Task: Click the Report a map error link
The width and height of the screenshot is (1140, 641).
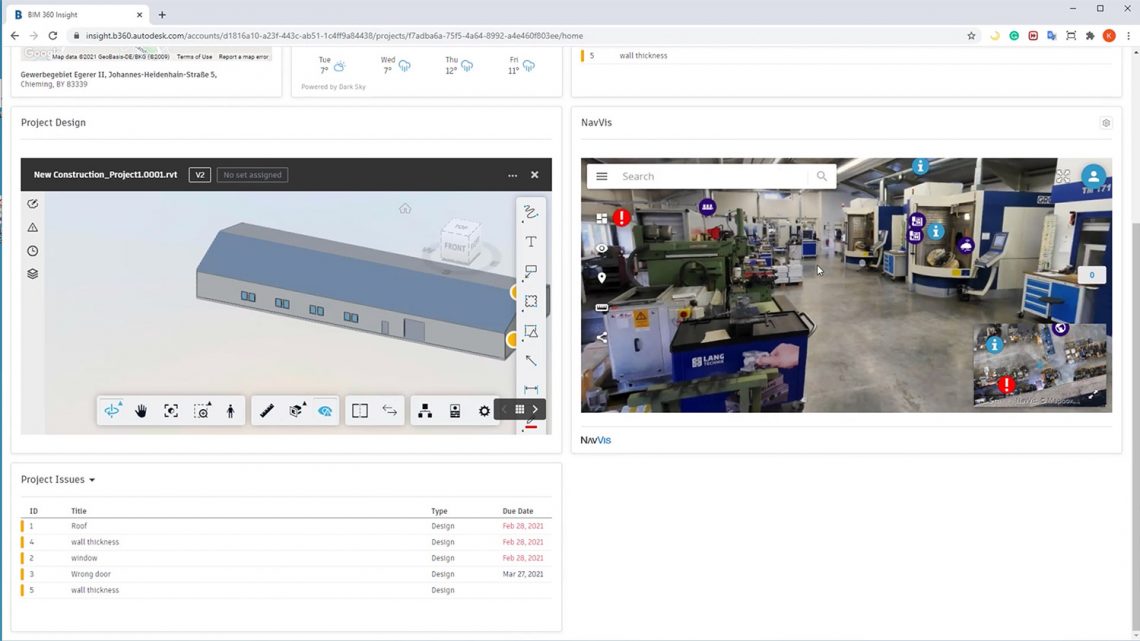Action: pyautogui.click(x=242, y=56)
